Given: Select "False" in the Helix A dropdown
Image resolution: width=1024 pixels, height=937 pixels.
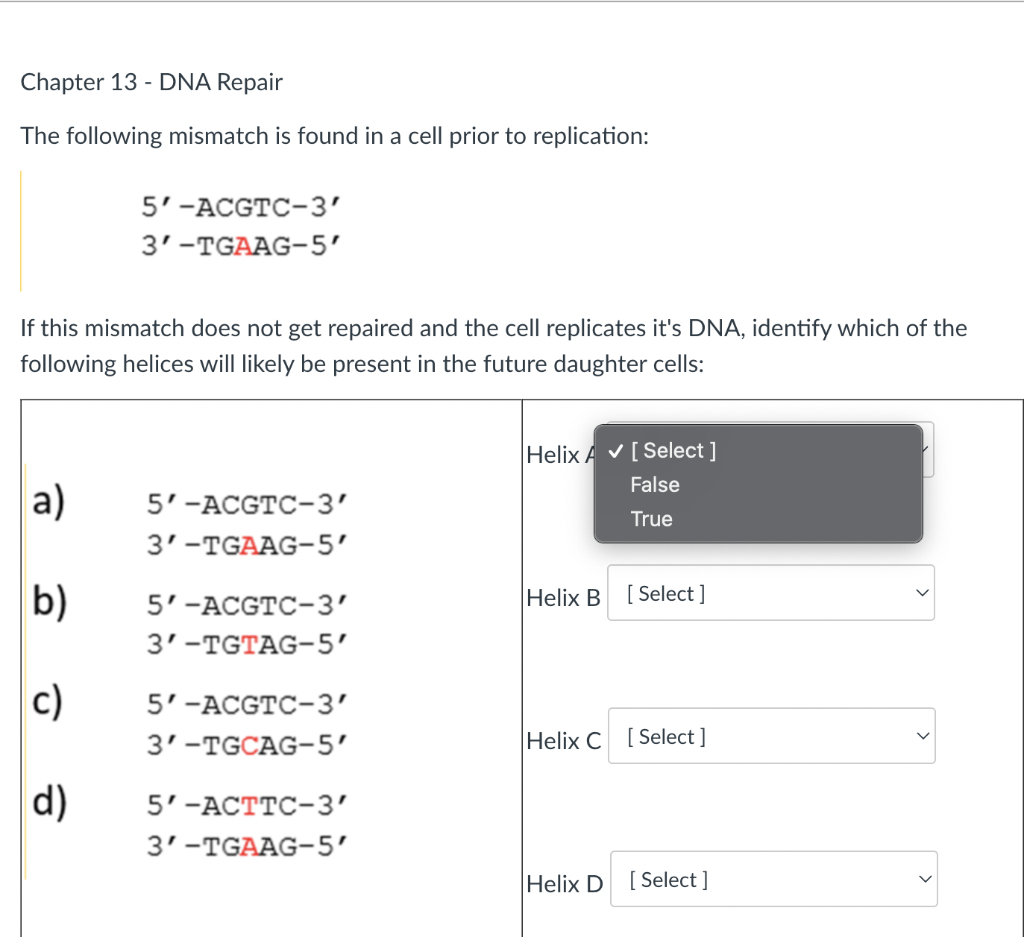Looking at the screenshot, I should click(x=655, y=484).
